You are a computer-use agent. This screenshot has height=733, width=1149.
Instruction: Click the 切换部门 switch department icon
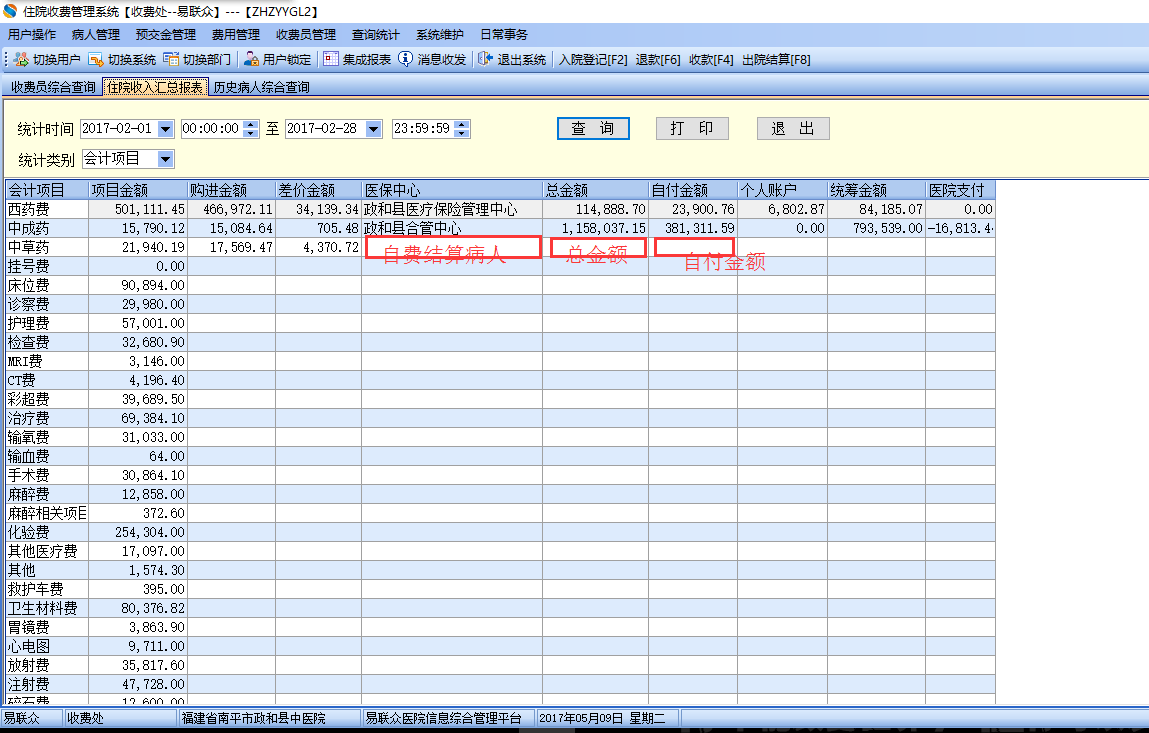click(171, 59)
